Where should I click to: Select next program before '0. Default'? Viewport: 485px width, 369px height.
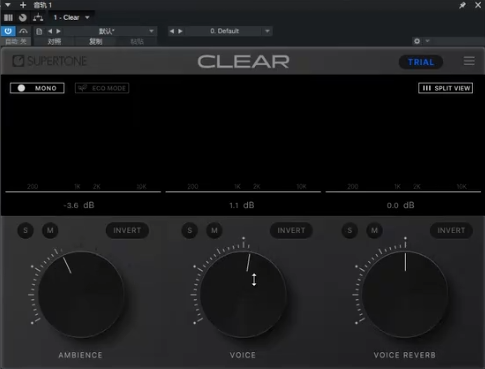coord(180,31)
